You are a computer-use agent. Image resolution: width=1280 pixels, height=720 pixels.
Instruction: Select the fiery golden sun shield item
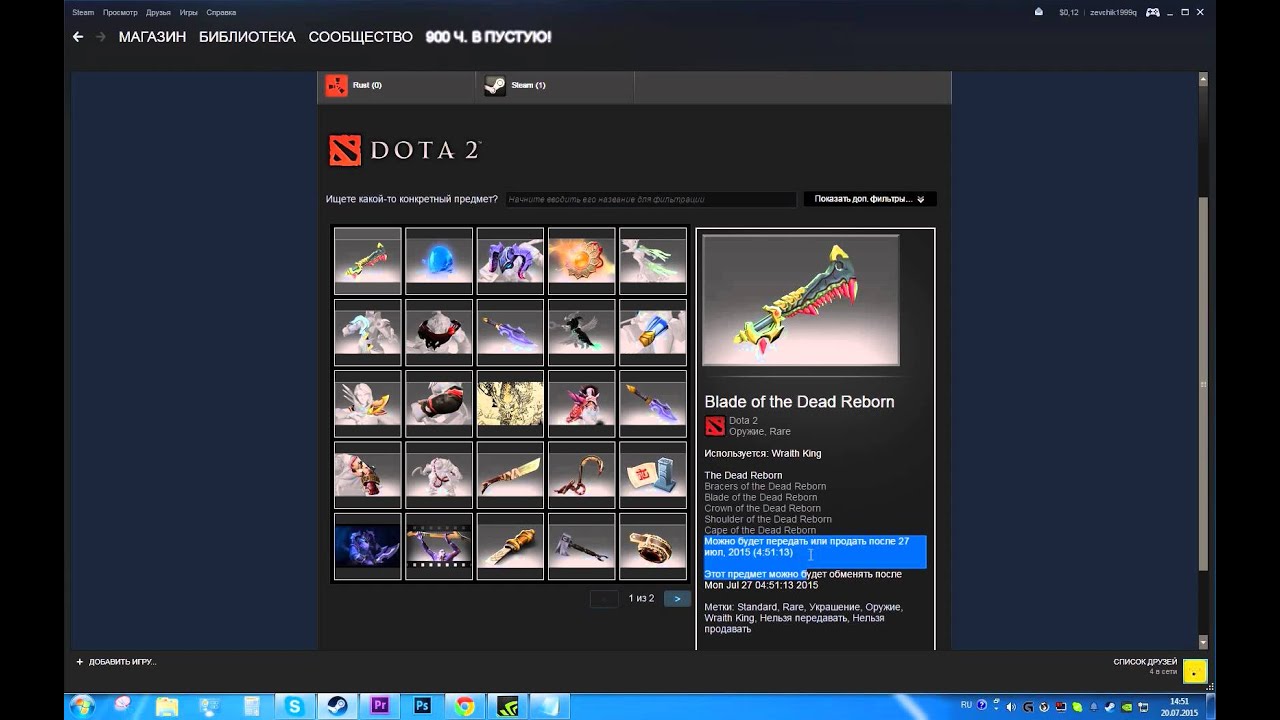[581, 261]
